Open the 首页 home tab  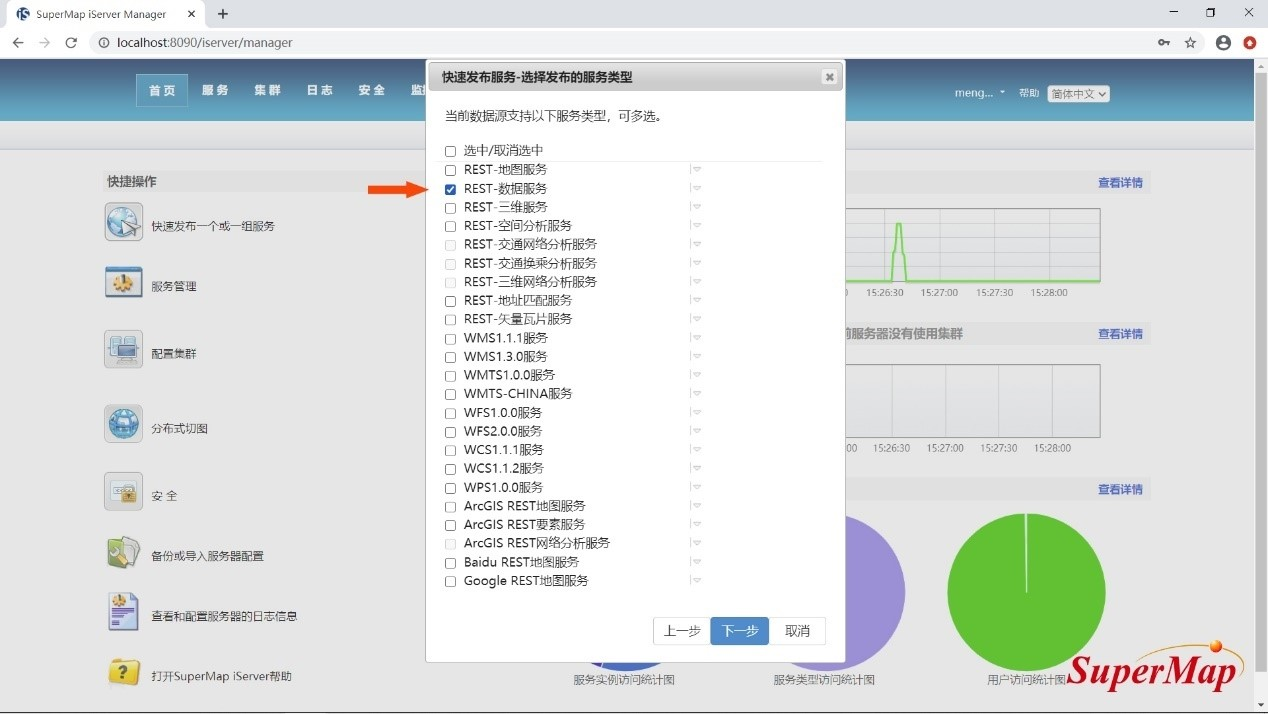(x=162, y=90)
